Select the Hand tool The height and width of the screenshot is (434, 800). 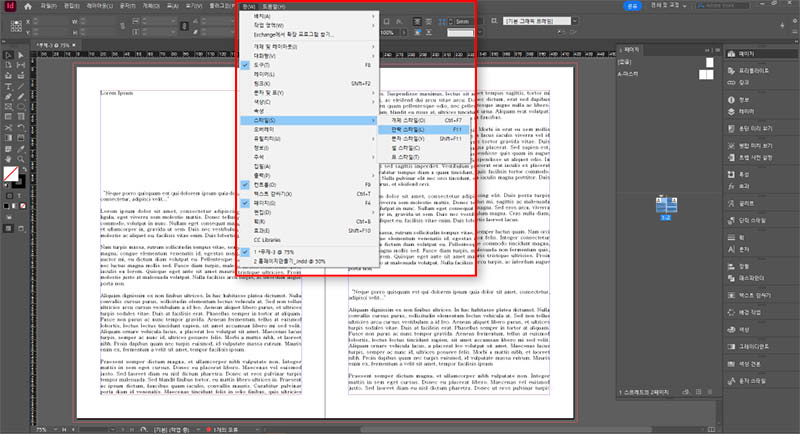coord(9,159)
